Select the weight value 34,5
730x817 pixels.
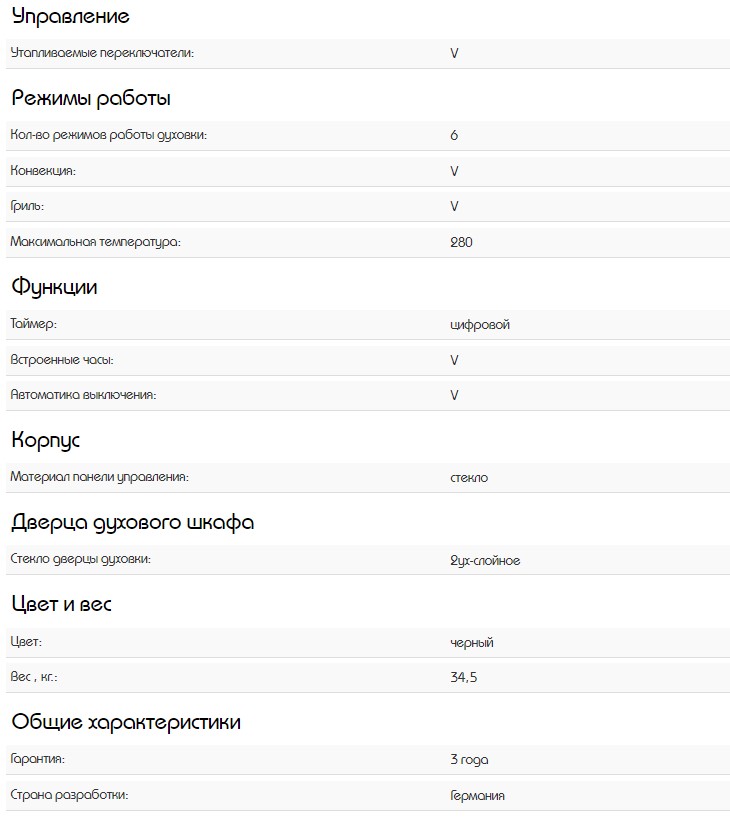(x=463, y=678)
